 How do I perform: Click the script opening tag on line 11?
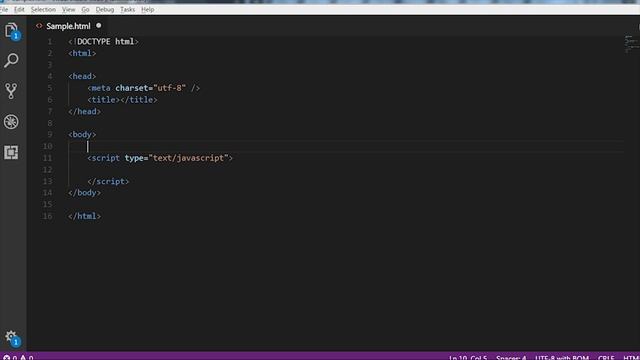point(160,158)
